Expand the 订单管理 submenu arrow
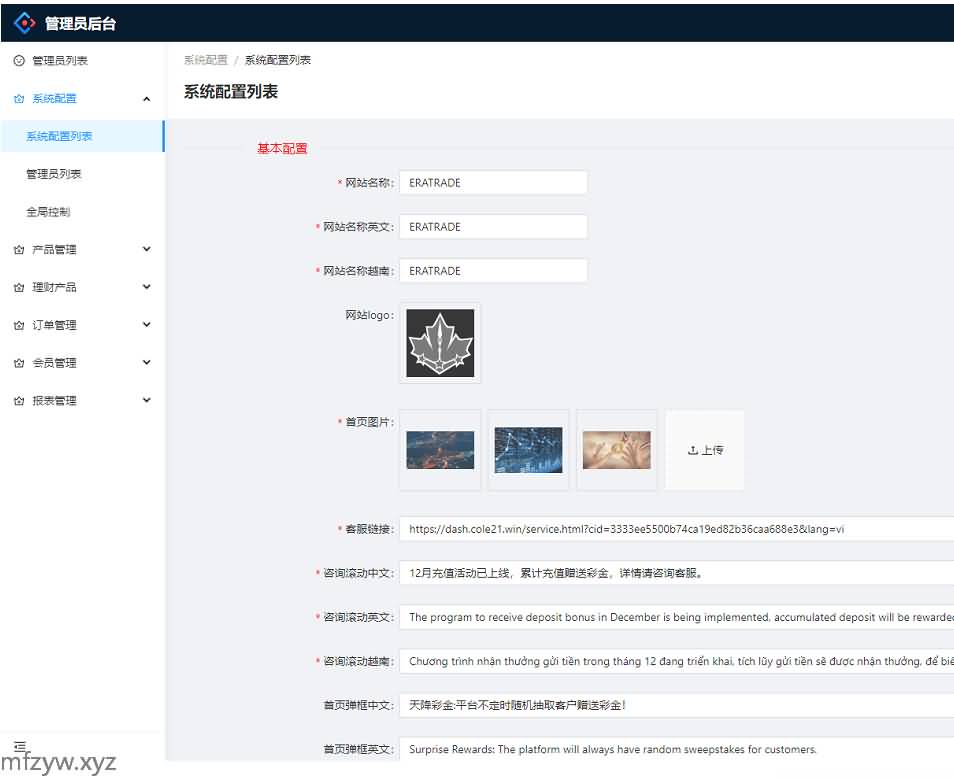The image size is (954, 778). tap(147, 325)
